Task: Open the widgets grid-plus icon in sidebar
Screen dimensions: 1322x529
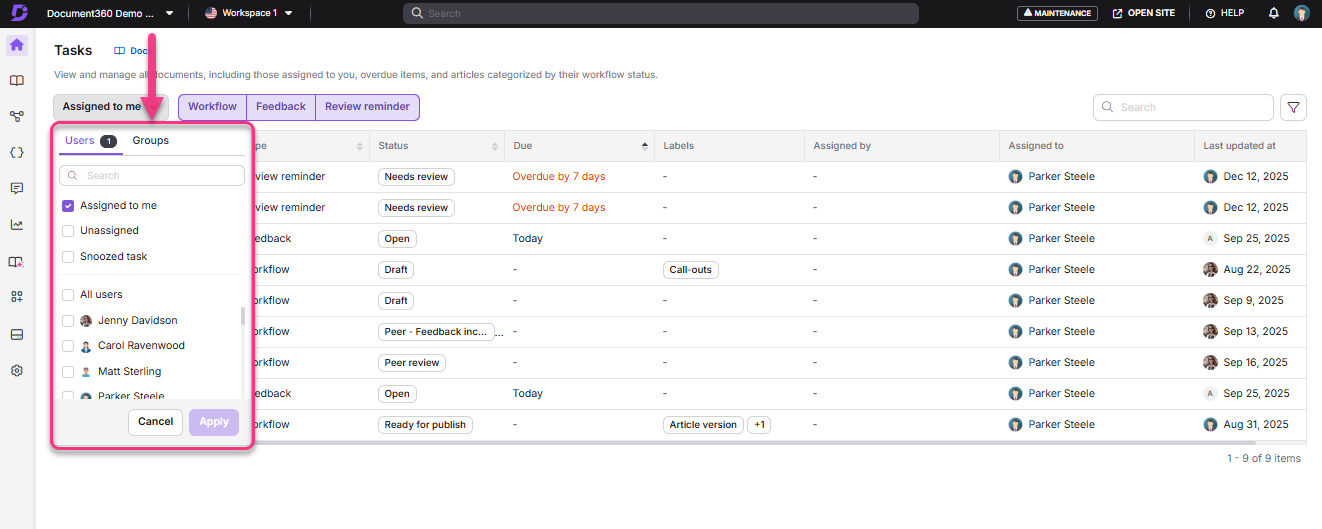Action: pos(17,297)
